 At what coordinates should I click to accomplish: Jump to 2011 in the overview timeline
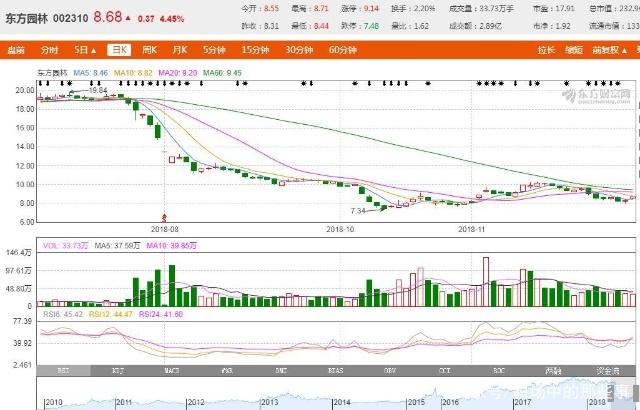[124, 402]
